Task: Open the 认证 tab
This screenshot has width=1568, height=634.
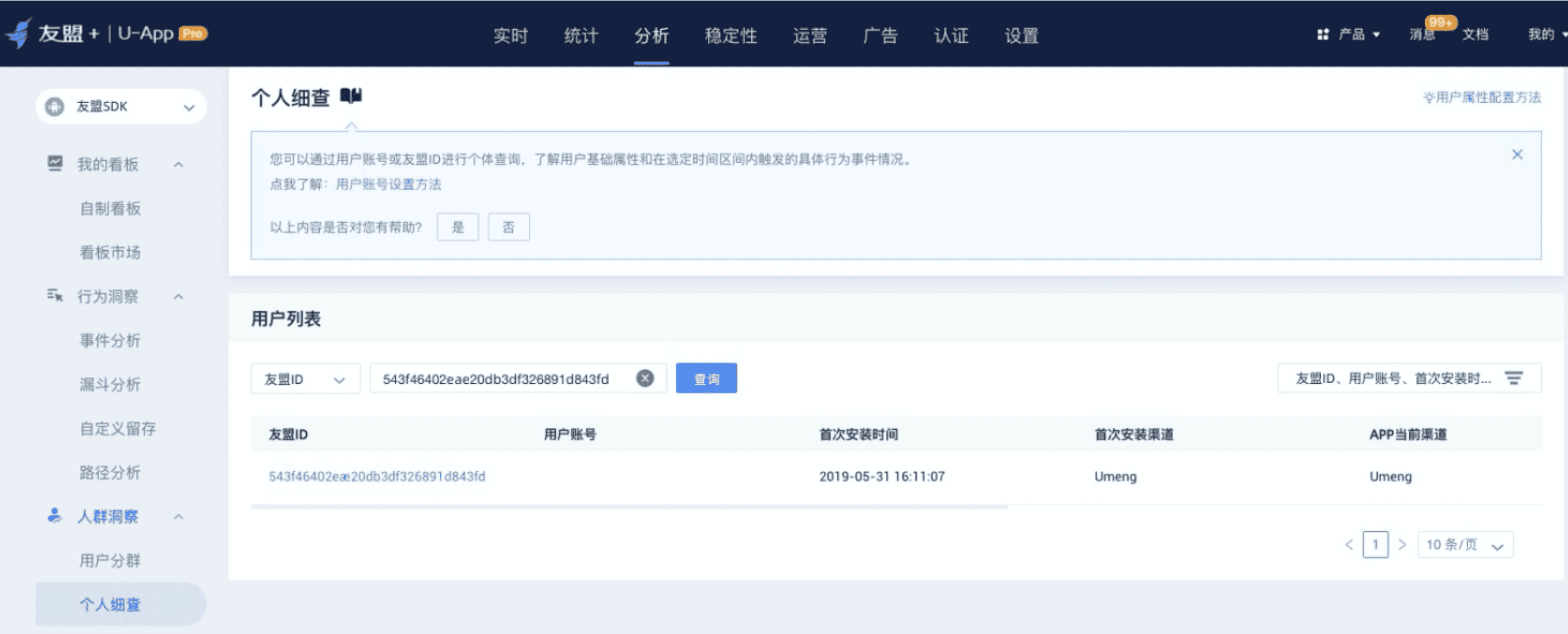Action: tap(951, 35)
